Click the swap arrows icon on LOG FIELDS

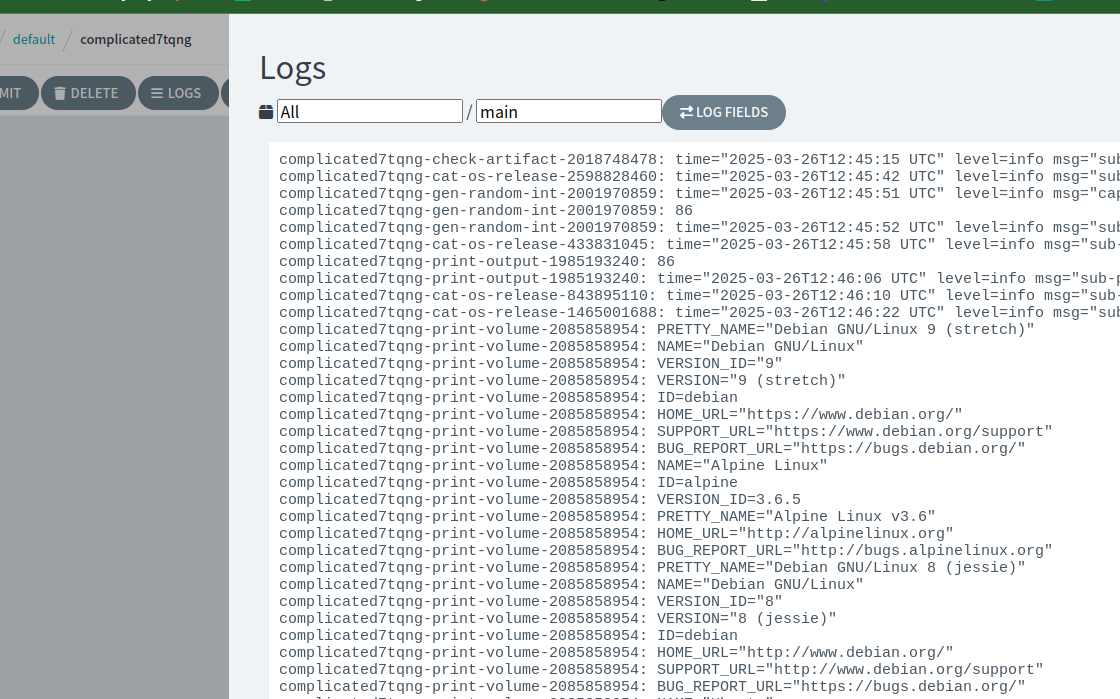(x=686, y=112)
